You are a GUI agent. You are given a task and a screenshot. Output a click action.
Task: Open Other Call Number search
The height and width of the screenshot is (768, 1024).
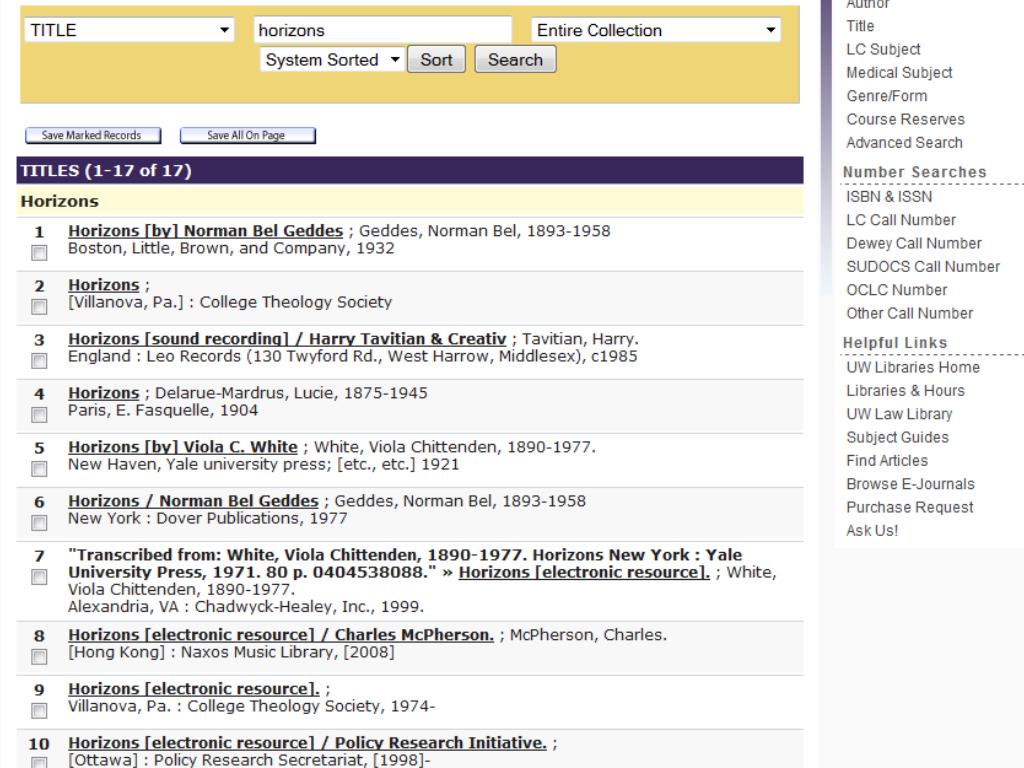(x=910, y=314)
